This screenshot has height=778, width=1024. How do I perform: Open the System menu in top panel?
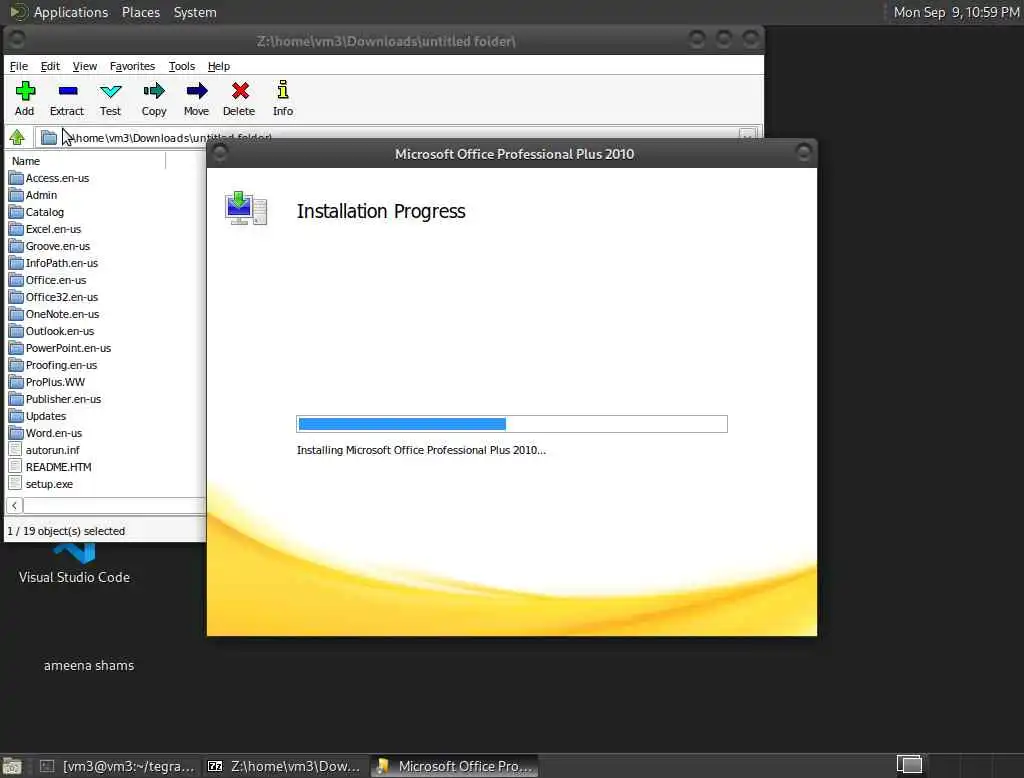[x=195, y=12]
